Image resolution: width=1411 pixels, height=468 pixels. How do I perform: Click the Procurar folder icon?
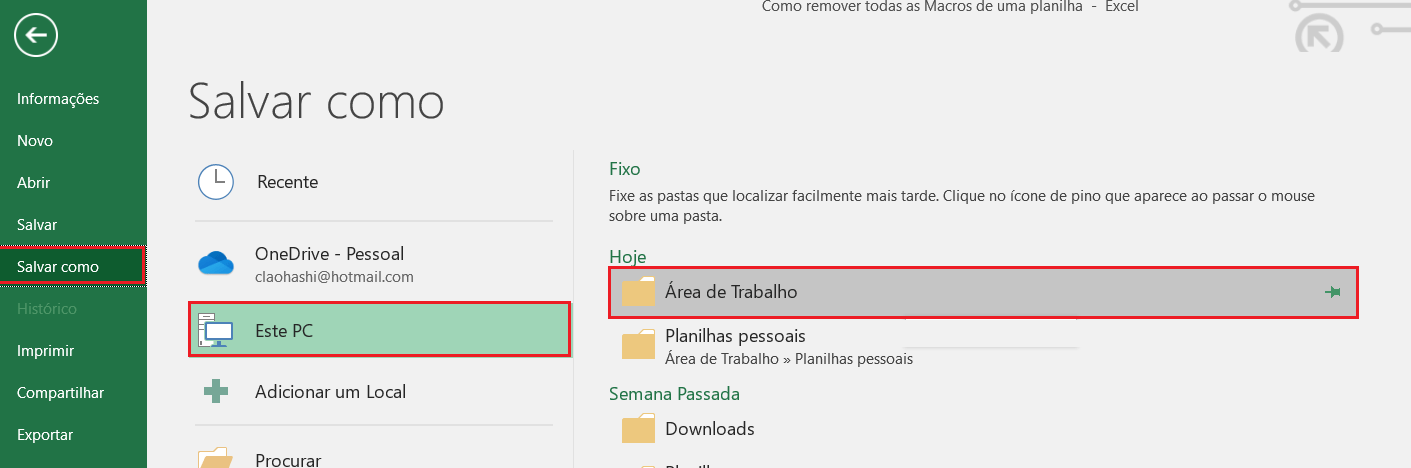[215, 458]
